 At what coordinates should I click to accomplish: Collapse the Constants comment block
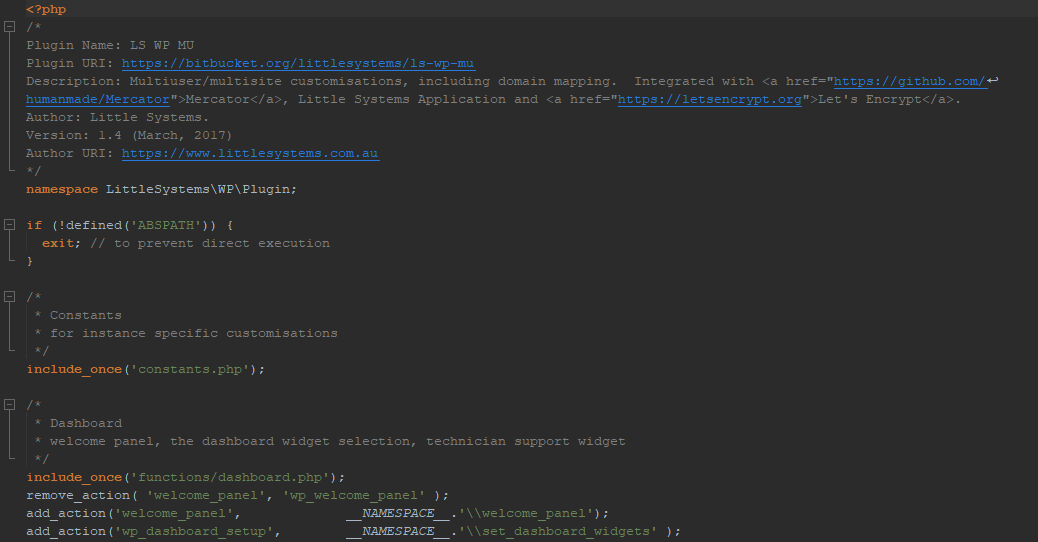click(10, 297)
